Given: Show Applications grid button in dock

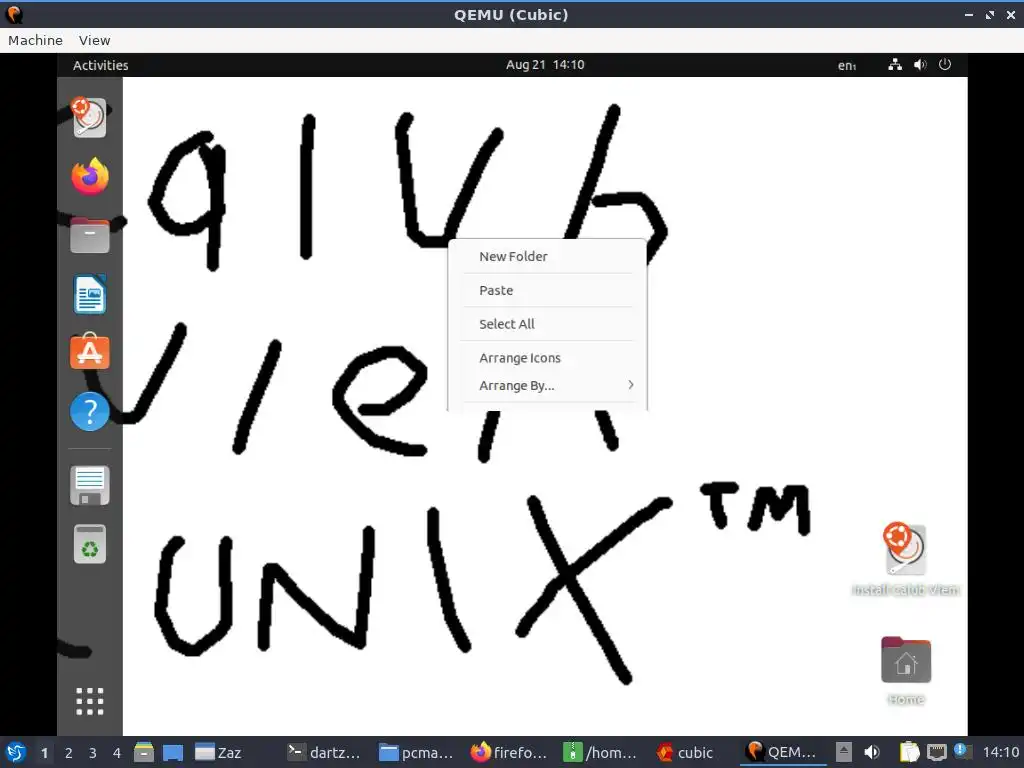Looking at the screenshot, I should [x=89, y=701].
